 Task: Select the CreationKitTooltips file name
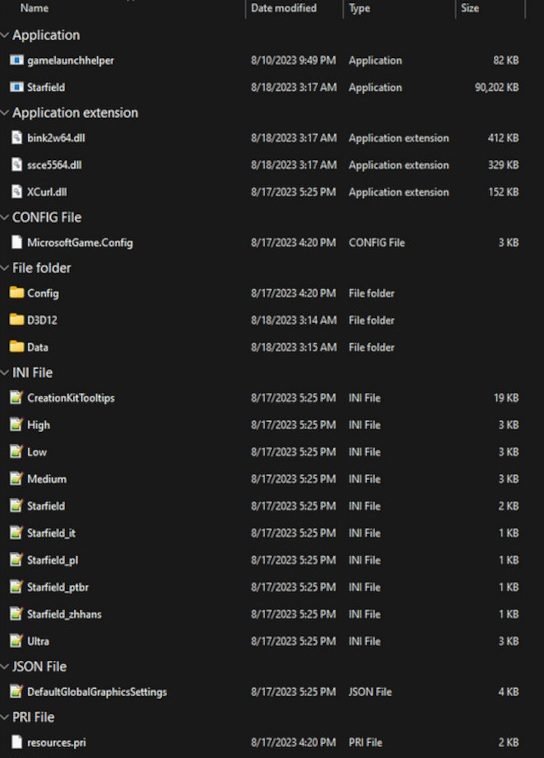pyautogui.click(x=71, y=398)
